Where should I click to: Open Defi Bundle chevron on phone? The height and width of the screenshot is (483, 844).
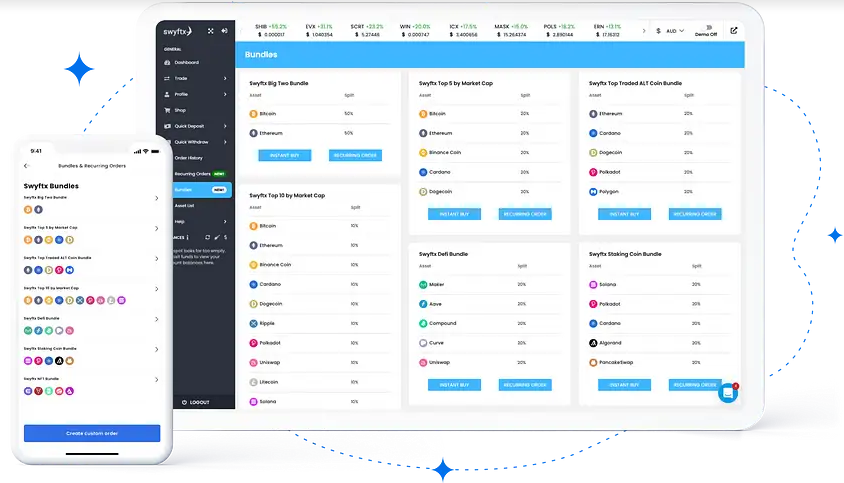point(157,319)
